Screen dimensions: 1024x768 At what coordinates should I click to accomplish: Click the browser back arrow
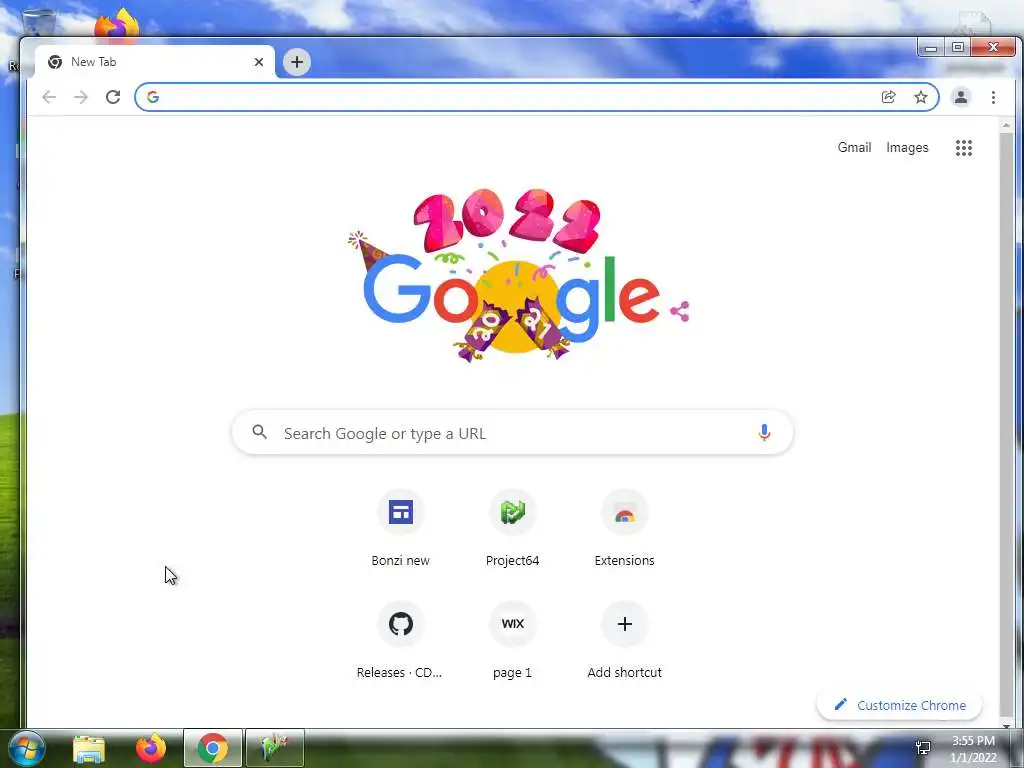49,97
